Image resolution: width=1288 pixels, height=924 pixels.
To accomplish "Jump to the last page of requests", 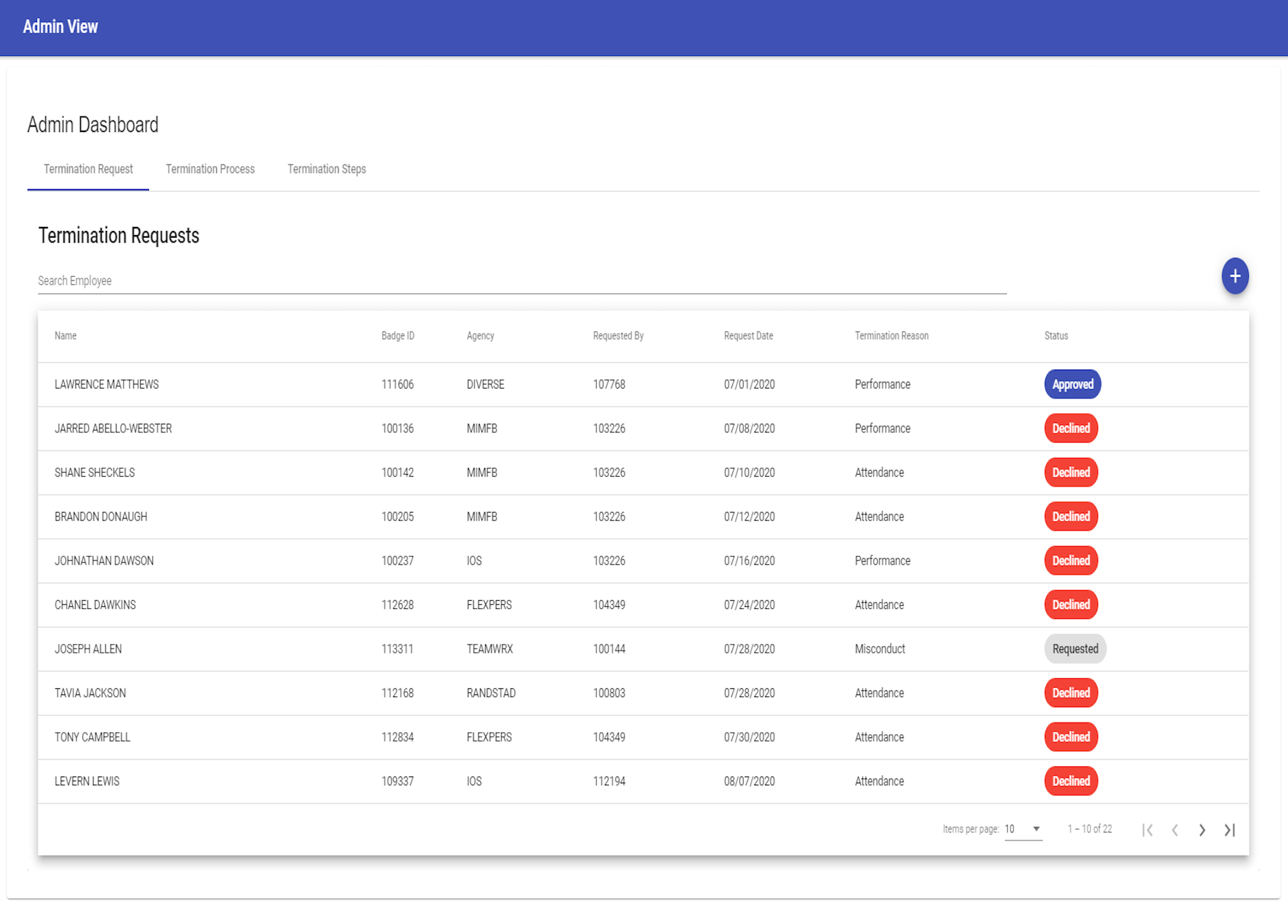I will click(x=1230, y=830).
